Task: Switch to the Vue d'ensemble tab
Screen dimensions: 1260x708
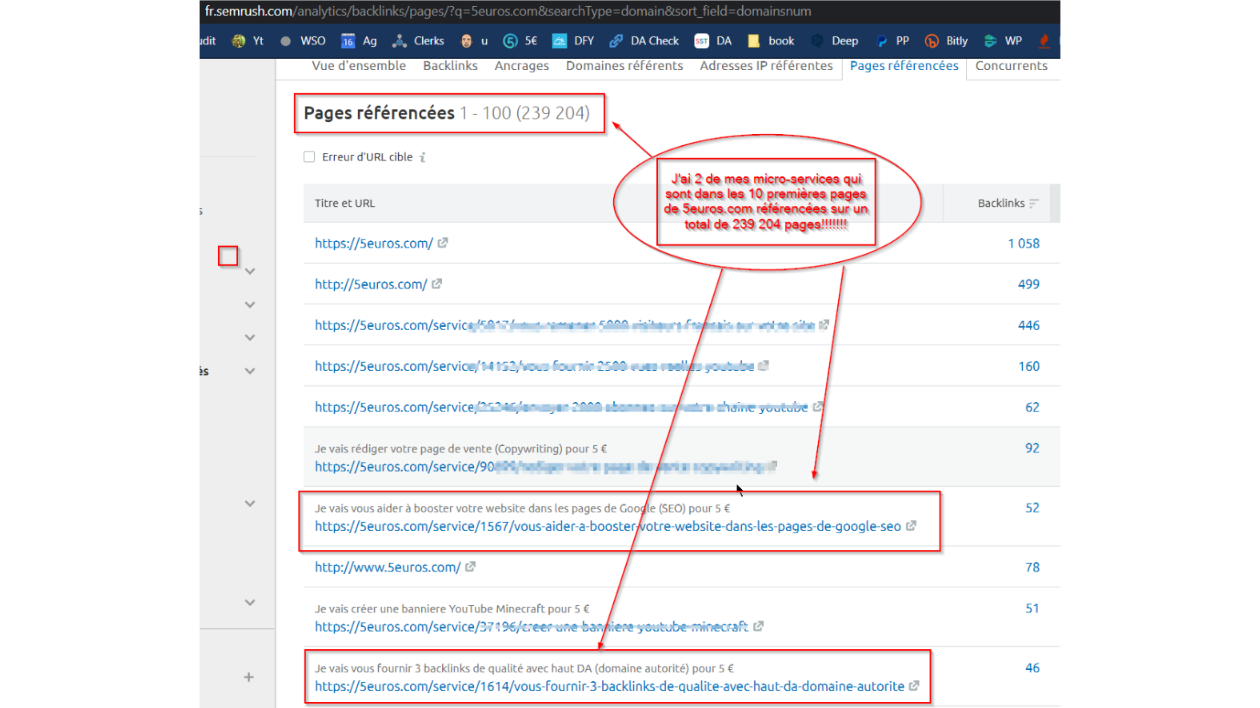Action: [x=359, y=66]
